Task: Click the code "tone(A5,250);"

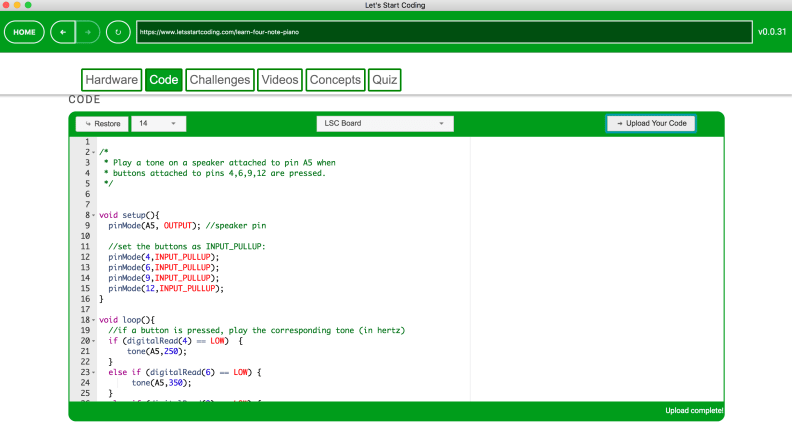Action: click(x=157, y=351)
